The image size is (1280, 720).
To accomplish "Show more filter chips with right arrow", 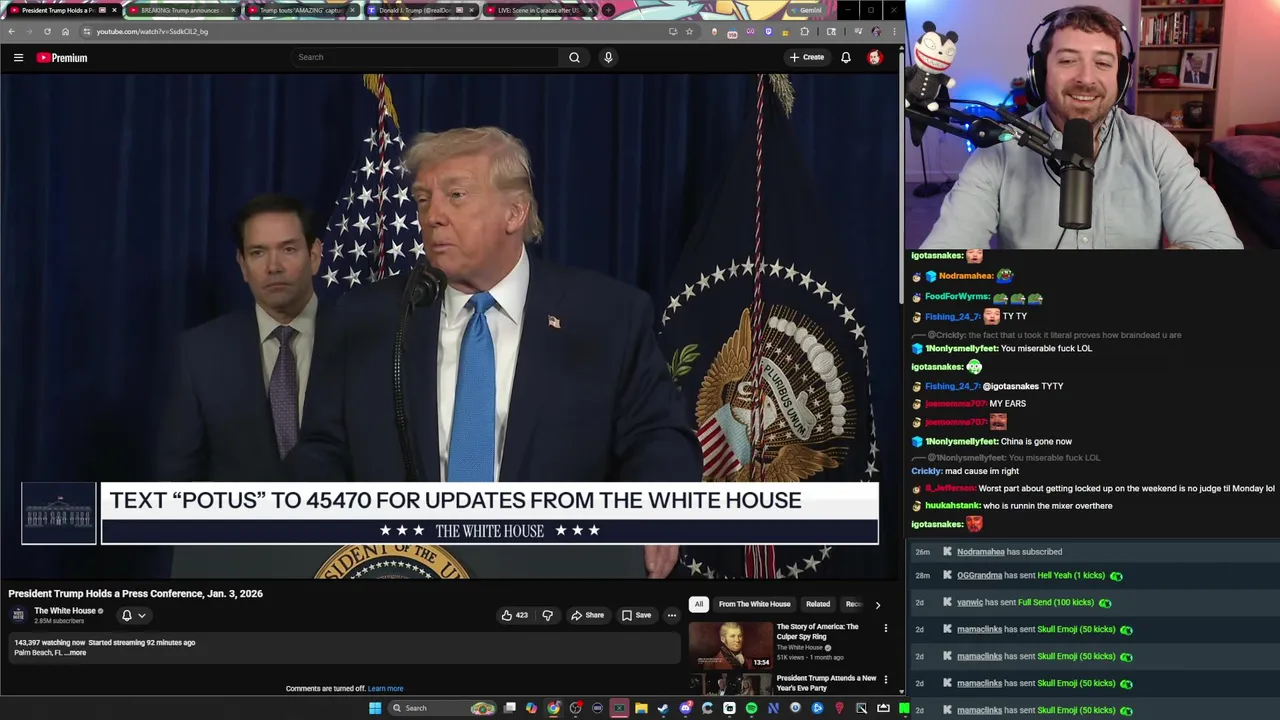I will pyautogui.click(x=878, y=604).
